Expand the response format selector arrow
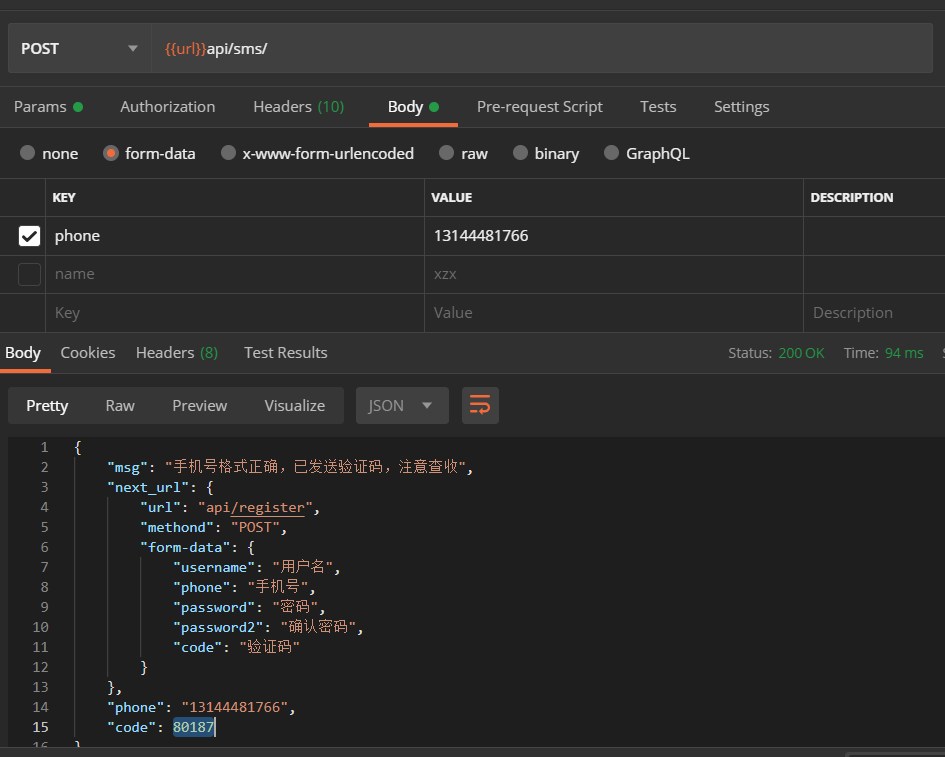The image size is (945, 757). [425, 405]
